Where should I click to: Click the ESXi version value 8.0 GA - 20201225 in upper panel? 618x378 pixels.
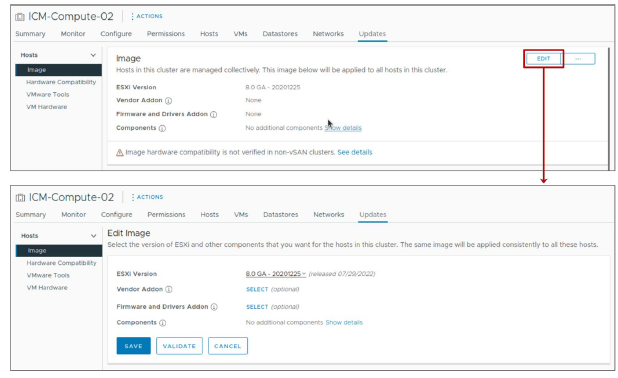click(x=273, y=88)
